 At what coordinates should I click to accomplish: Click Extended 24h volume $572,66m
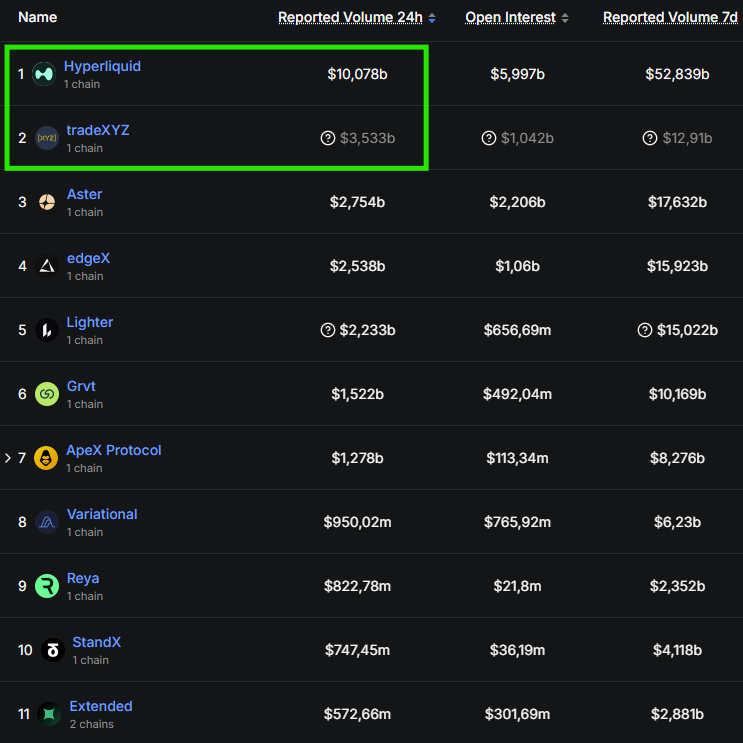(357, 714)
